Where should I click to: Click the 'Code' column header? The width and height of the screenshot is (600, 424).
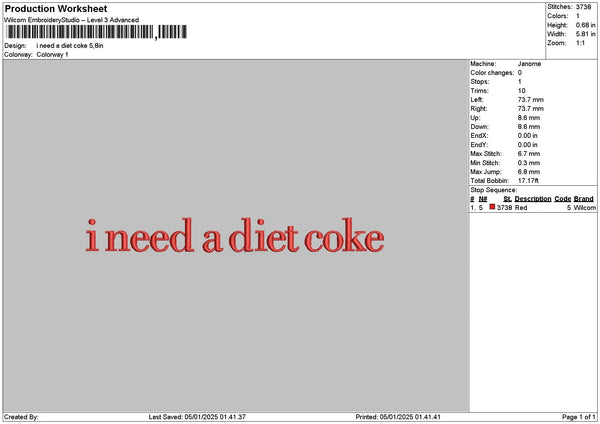[x=562, y=199]
